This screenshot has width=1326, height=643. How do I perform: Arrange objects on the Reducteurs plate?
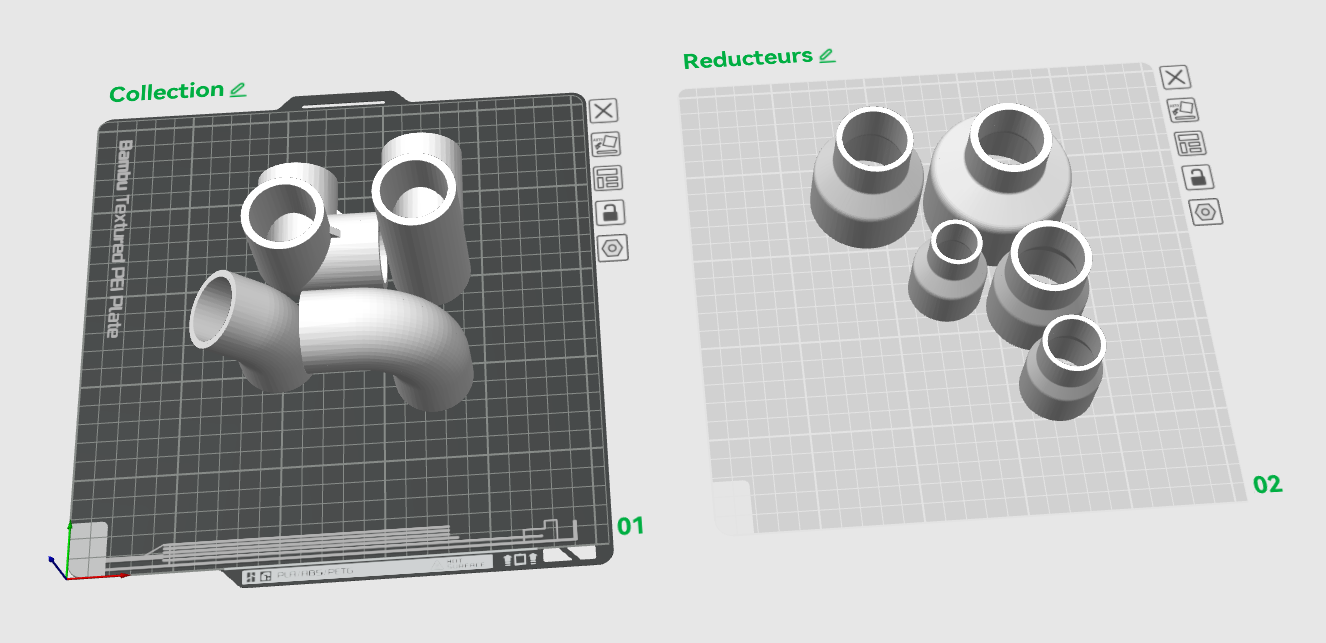click(1188, 144)
